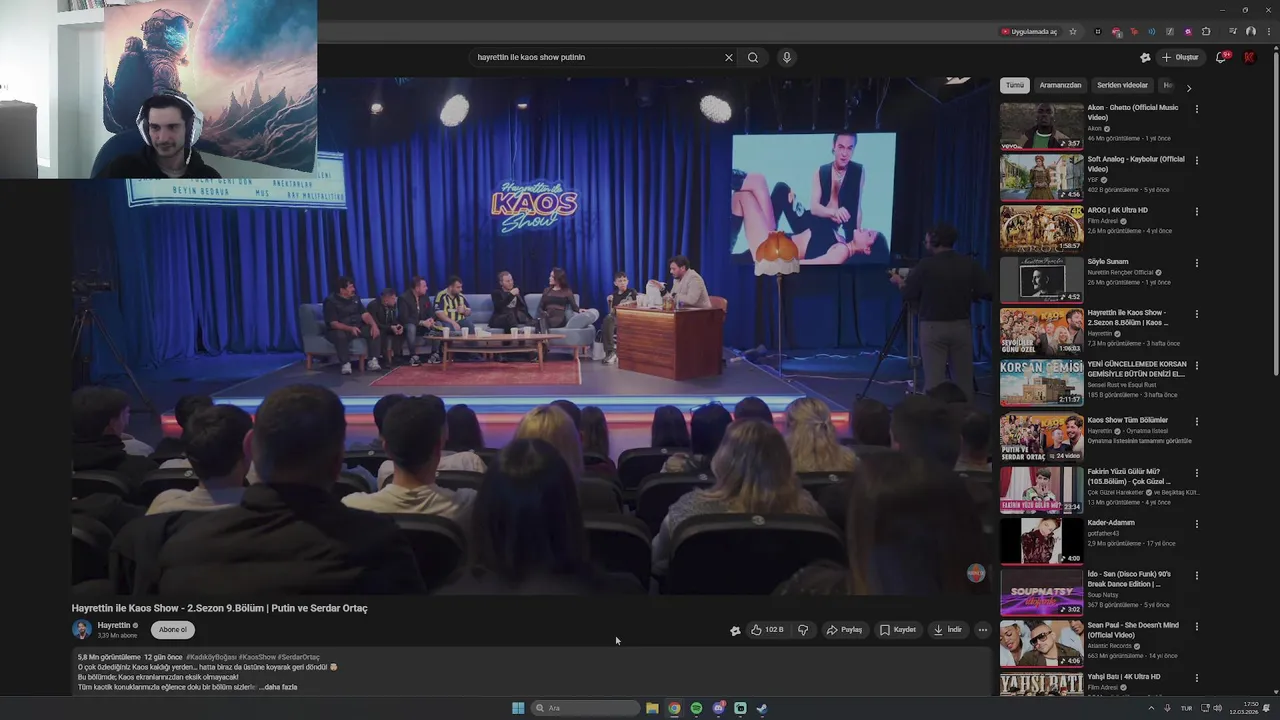Screen dimensions: 1280x720
Task: Open options menu for Akon - Ghetto video
Action: pos(1197,109)
